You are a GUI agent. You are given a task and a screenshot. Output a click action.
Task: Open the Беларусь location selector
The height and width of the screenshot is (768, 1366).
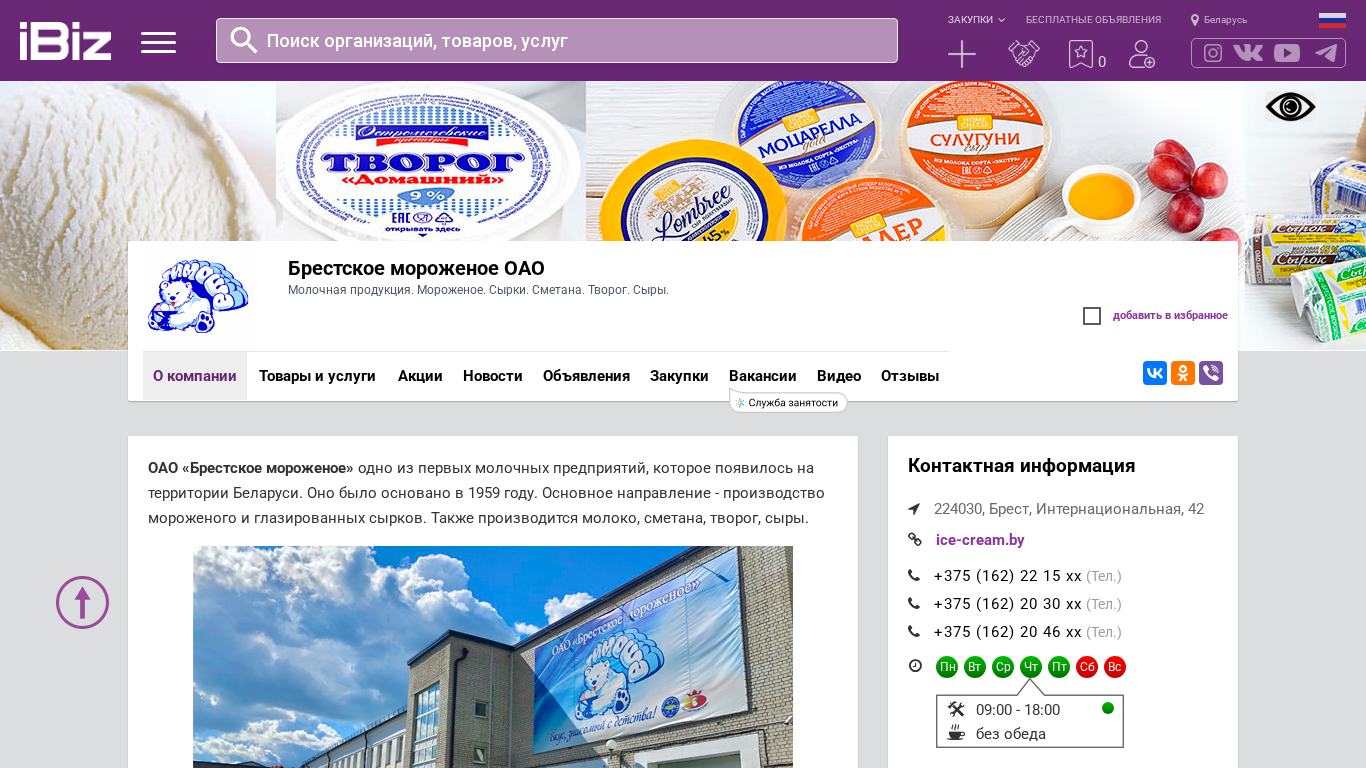pyautogui.click(x=1219, y=20)
